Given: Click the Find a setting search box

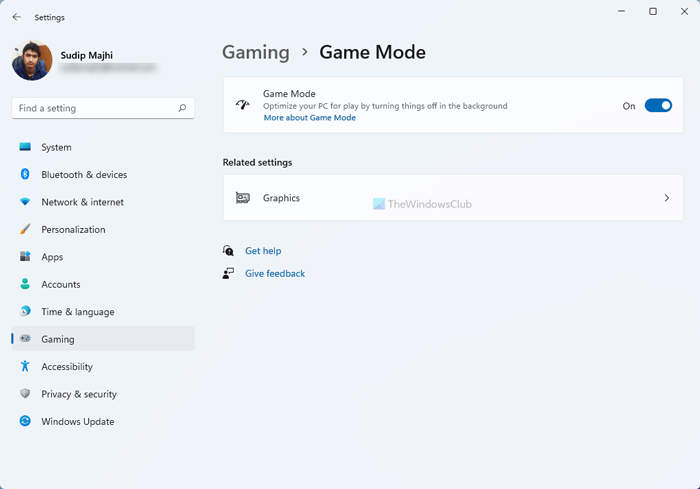Looking at the screenshot, I should point(95,108).
